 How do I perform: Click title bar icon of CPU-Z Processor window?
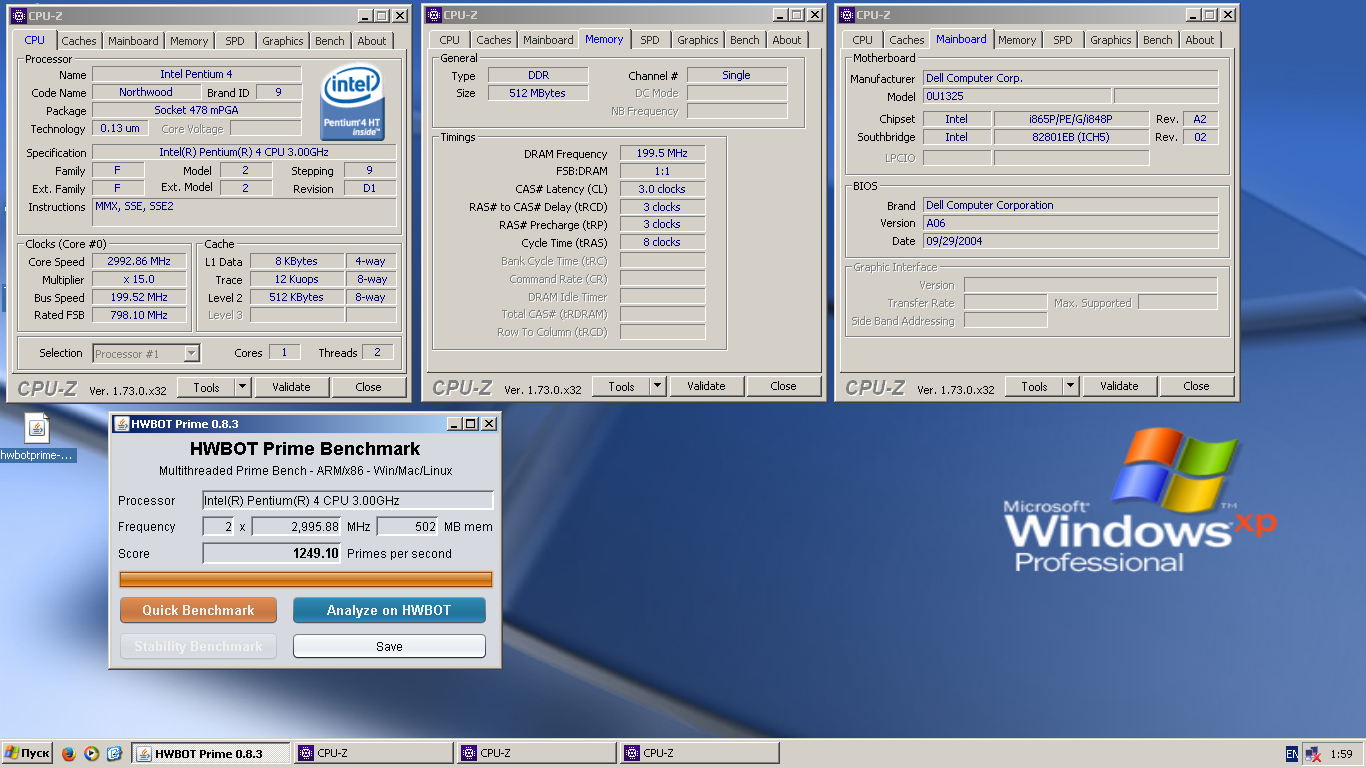[19, 16]
